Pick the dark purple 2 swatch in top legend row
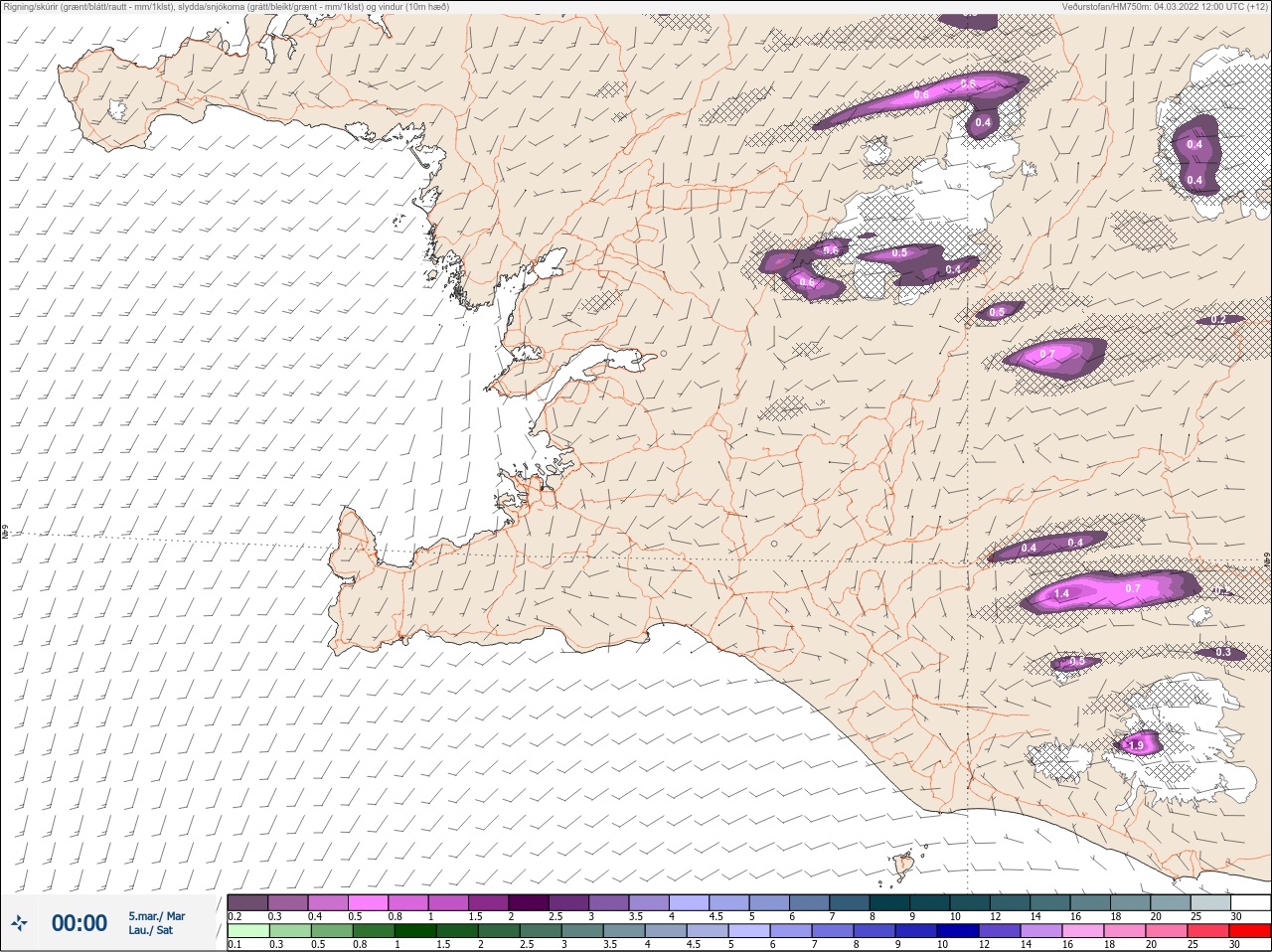Screen dimensions: 1272x952 (529, 902)
